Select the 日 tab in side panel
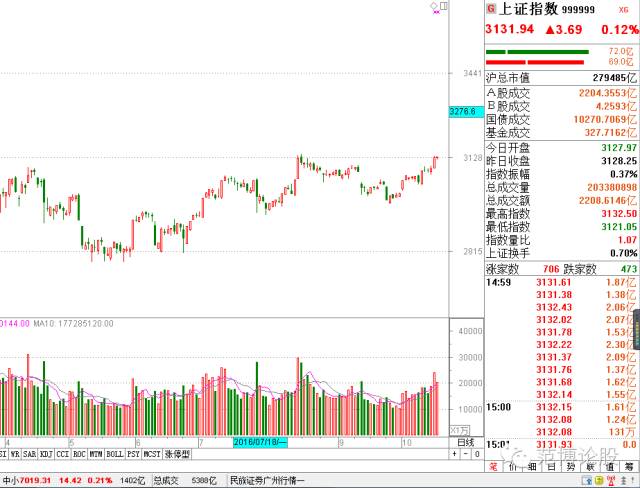Screen dimensions: 640x488 (551, 467)
